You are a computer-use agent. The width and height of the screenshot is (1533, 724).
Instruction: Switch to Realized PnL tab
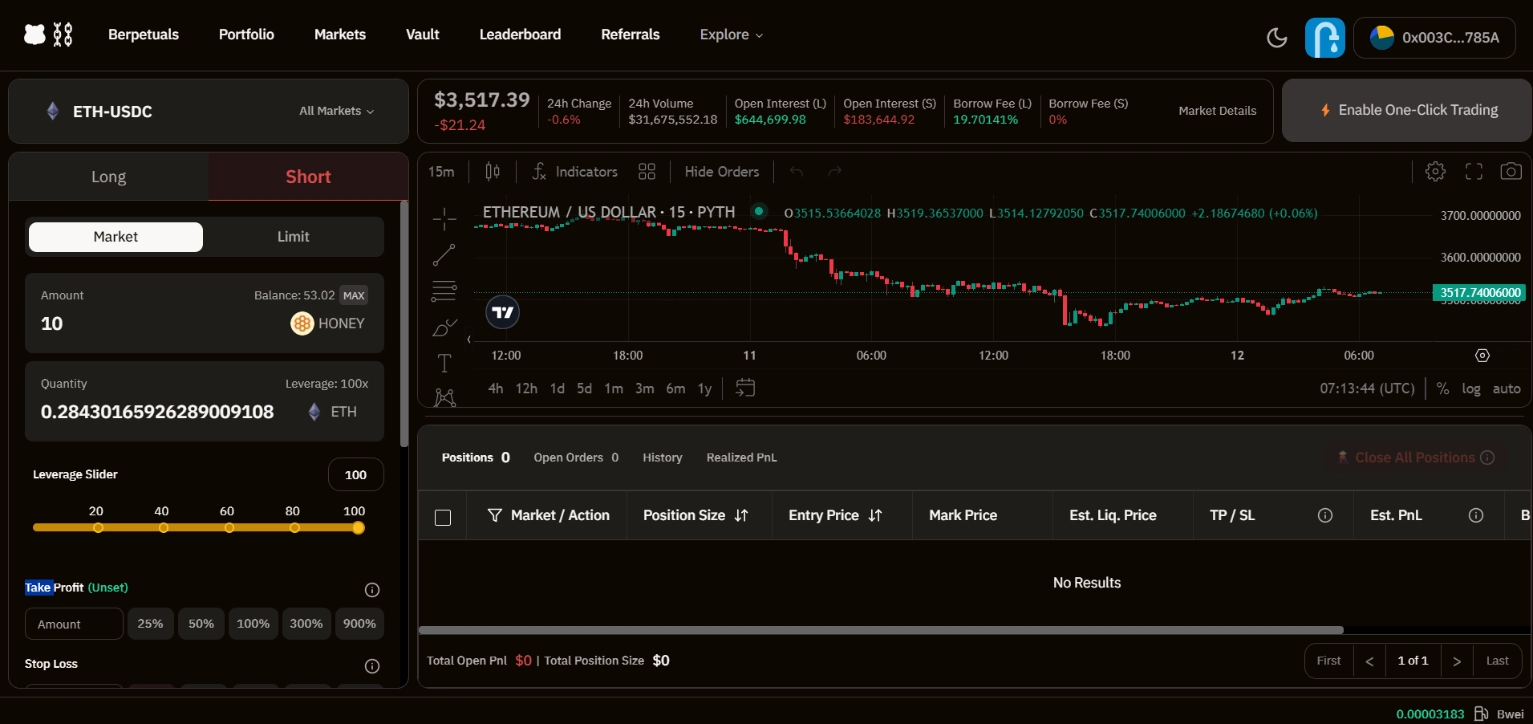(742, 458)
